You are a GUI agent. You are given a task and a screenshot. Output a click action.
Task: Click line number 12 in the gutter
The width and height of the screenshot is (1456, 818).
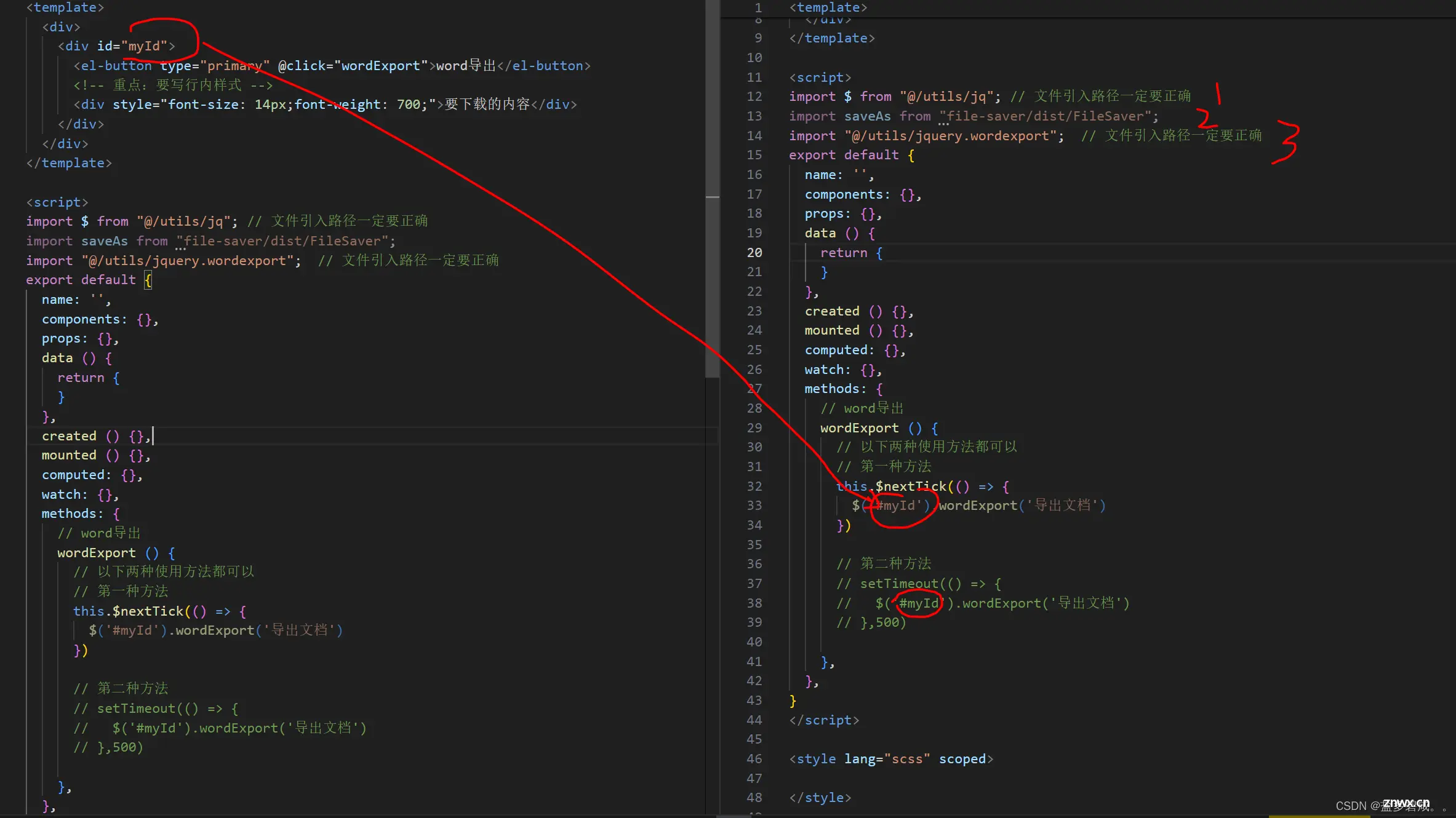[754, 97]
